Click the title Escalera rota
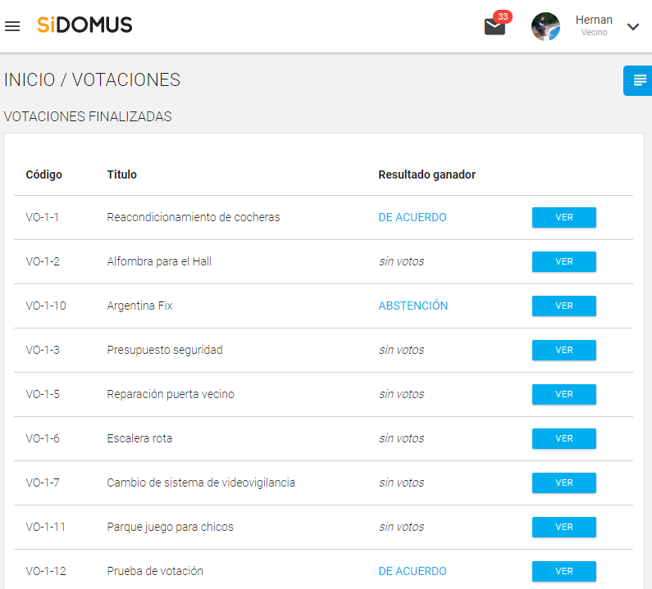652x589 pixels. pyautogui.click(x=139, y=438)
